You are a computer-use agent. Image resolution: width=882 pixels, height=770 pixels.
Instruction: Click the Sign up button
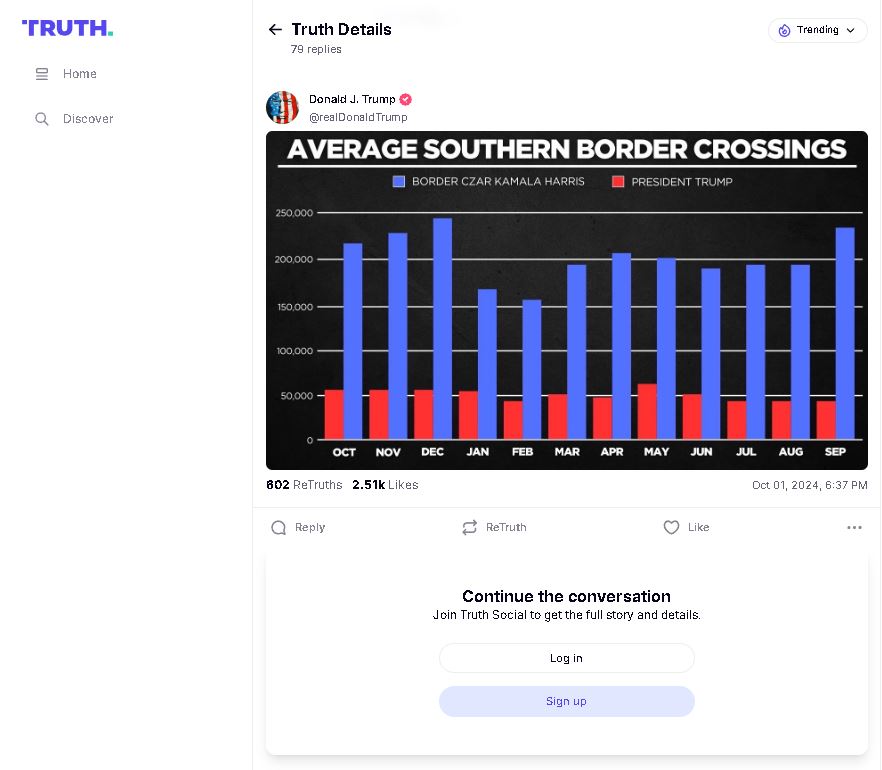coord(566,701)
